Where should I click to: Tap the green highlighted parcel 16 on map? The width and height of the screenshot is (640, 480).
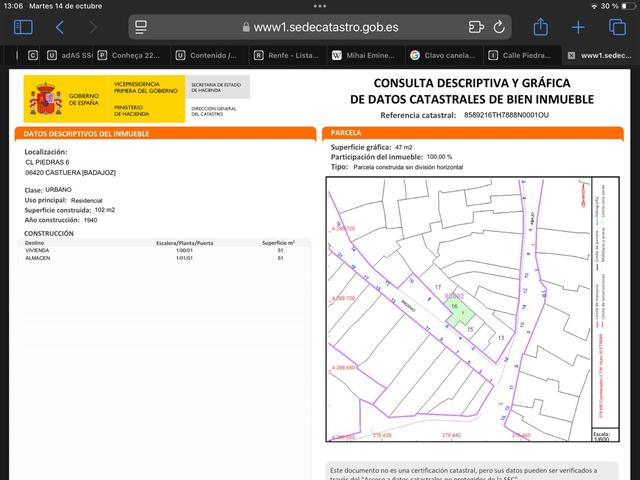[x=458, y=312]
